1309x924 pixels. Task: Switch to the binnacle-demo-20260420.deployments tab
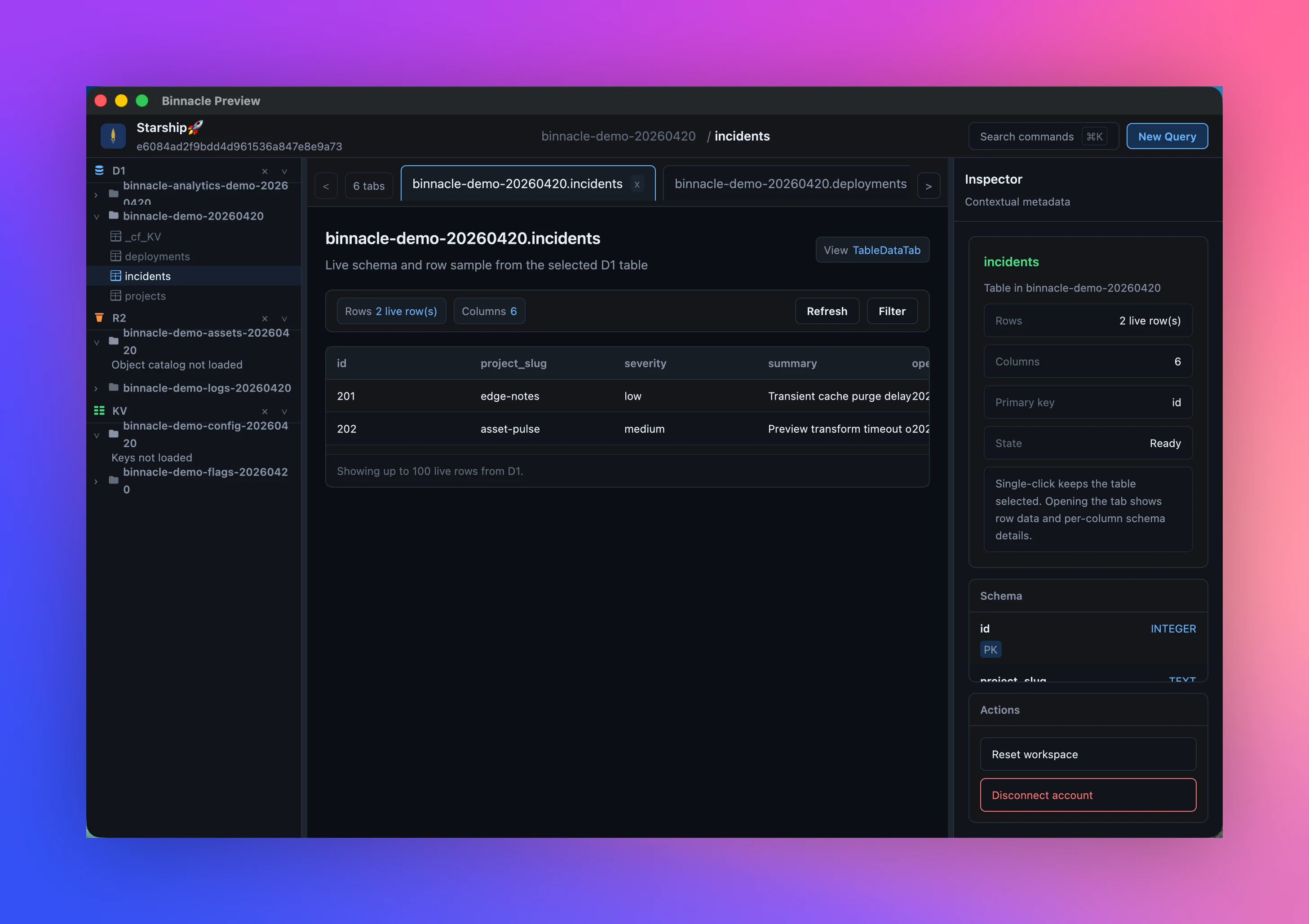coord(790,184)
